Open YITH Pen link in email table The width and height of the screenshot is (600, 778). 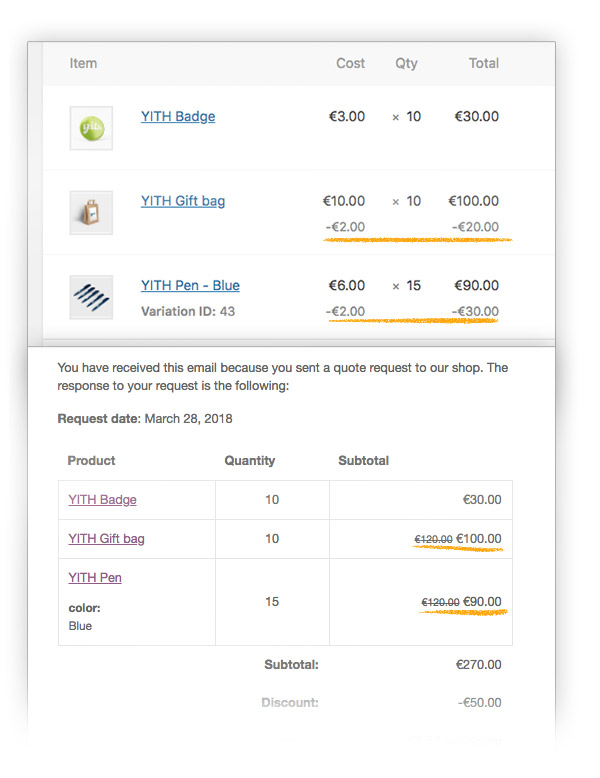coord(95,578)
